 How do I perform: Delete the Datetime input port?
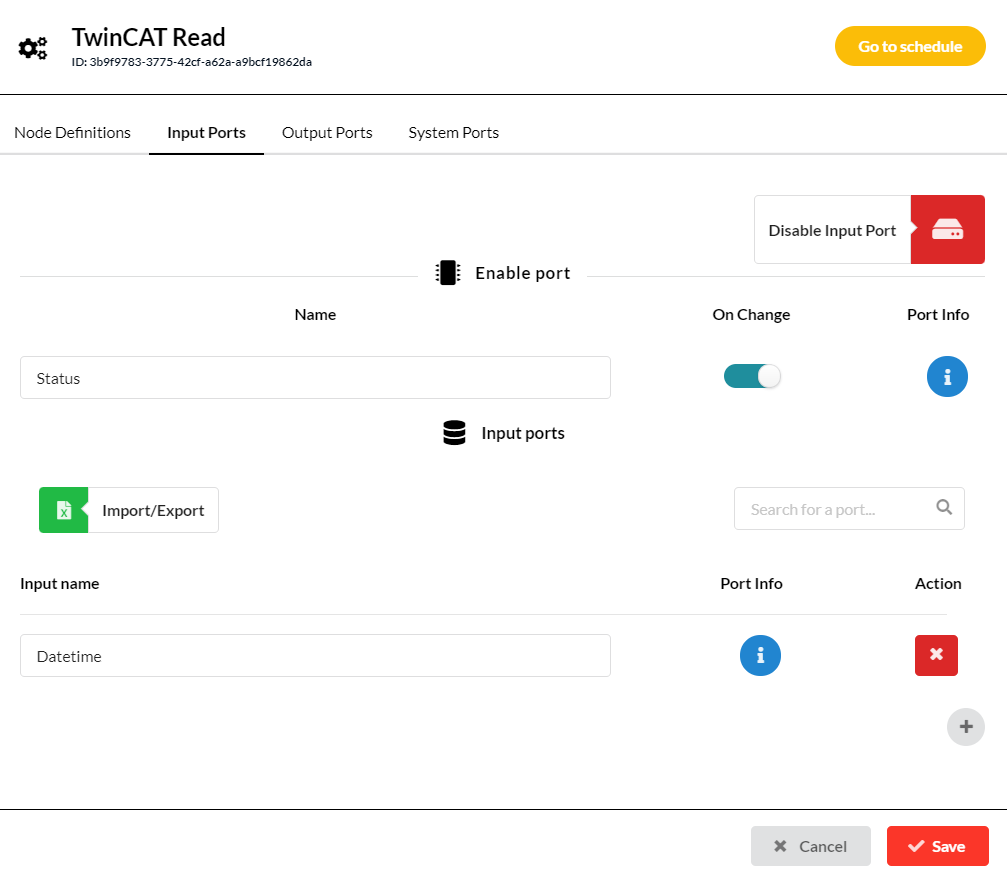tap(936, 656)
